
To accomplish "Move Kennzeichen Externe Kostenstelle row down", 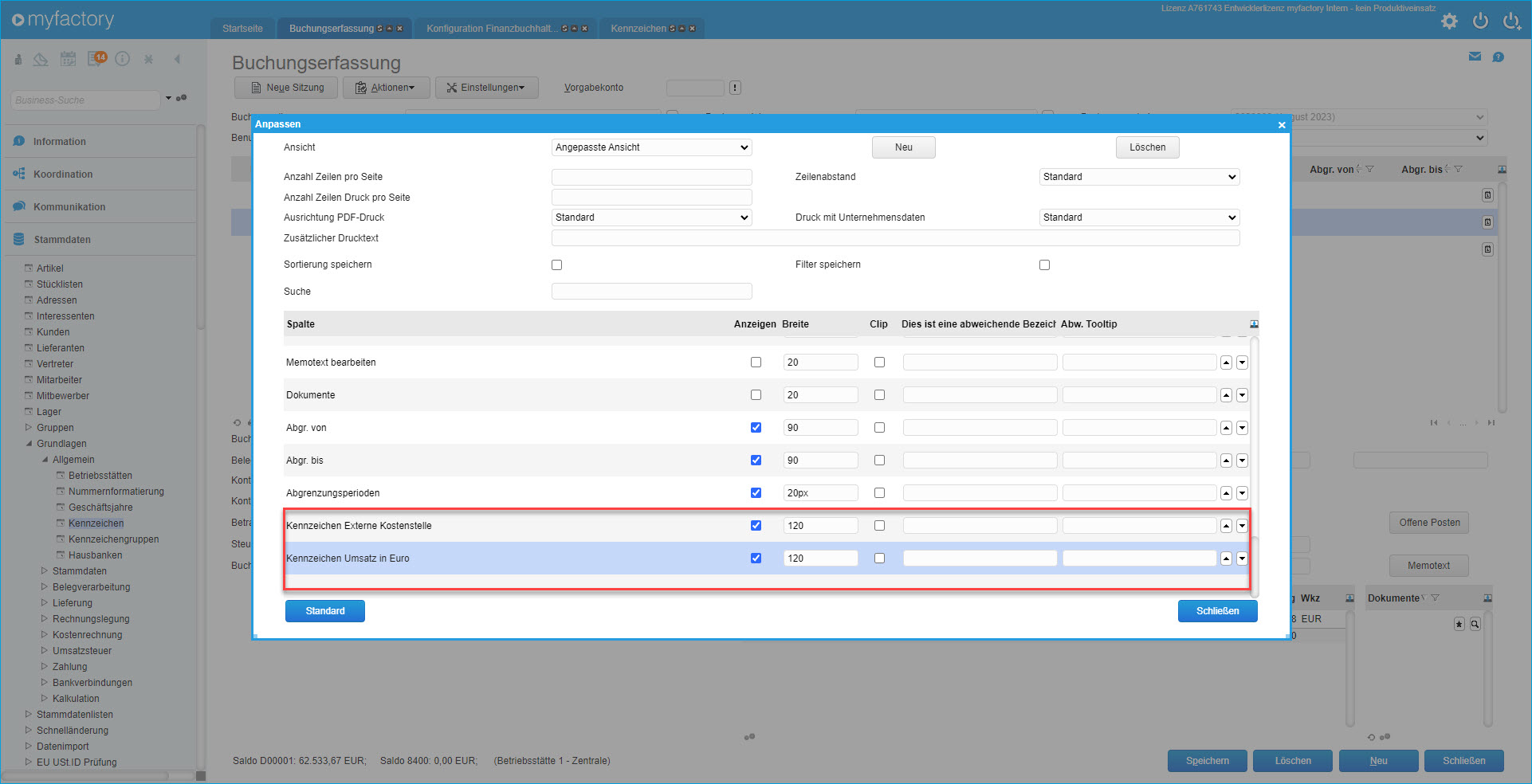I will 1242,526.
